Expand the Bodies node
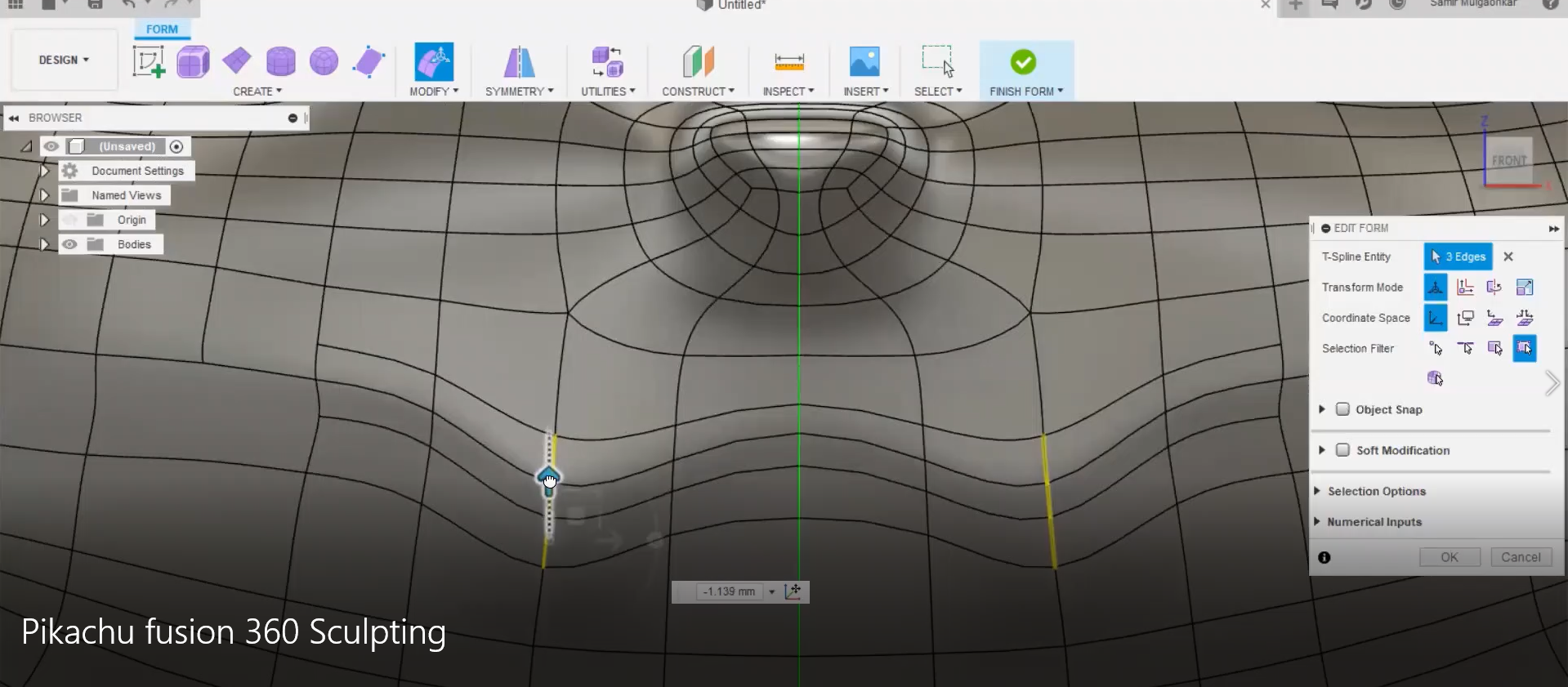The image size is (1568, 687). (x=45, y=244)
